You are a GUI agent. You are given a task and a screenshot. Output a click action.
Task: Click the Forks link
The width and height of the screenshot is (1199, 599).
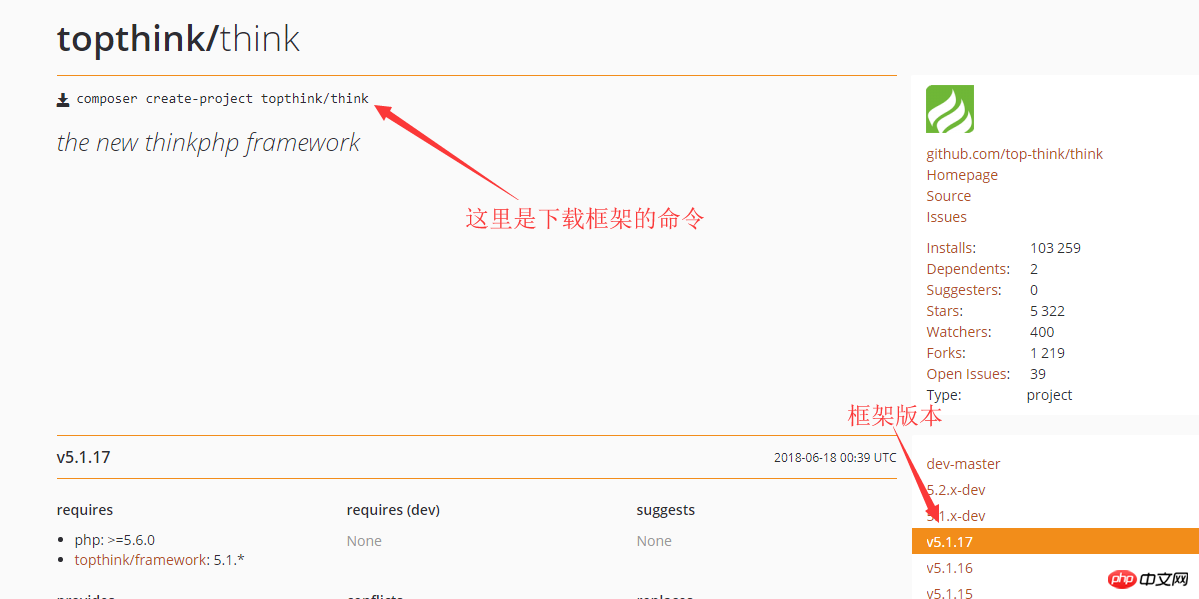click(x=946, y=353)
